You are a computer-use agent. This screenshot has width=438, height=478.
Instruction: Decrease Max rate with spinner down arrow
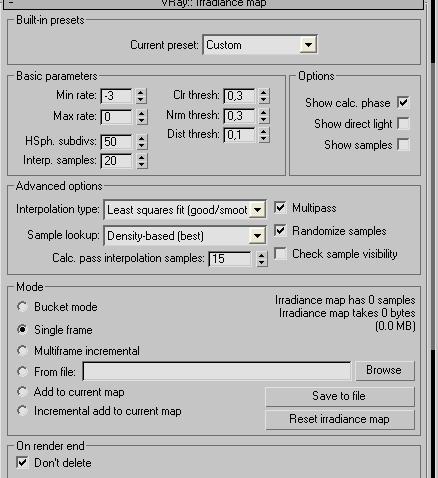141,121
